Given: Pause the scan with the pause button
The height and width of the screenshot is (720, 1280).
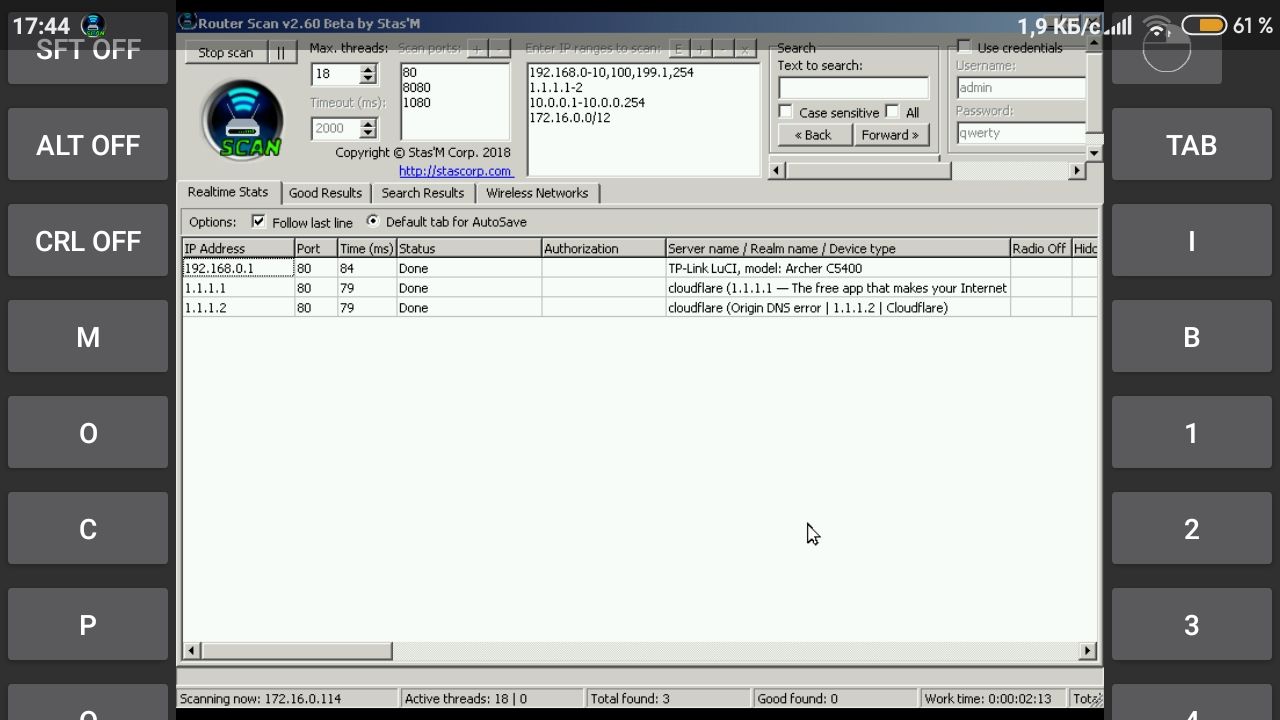Looking at the screenshot, I should click(281, 53).
